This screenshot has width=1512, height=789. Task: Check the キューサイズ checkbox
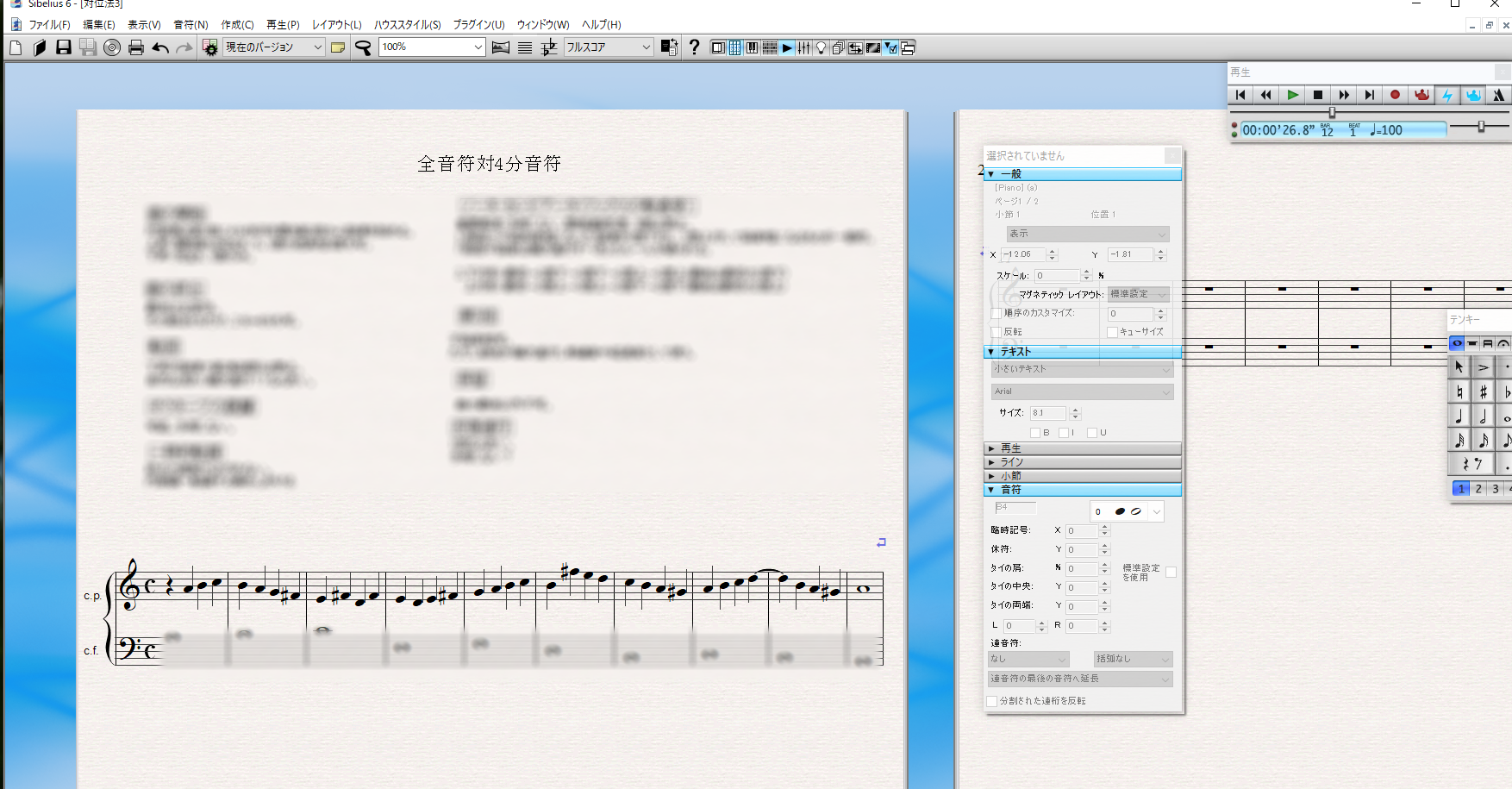[x=1112, y=332]
